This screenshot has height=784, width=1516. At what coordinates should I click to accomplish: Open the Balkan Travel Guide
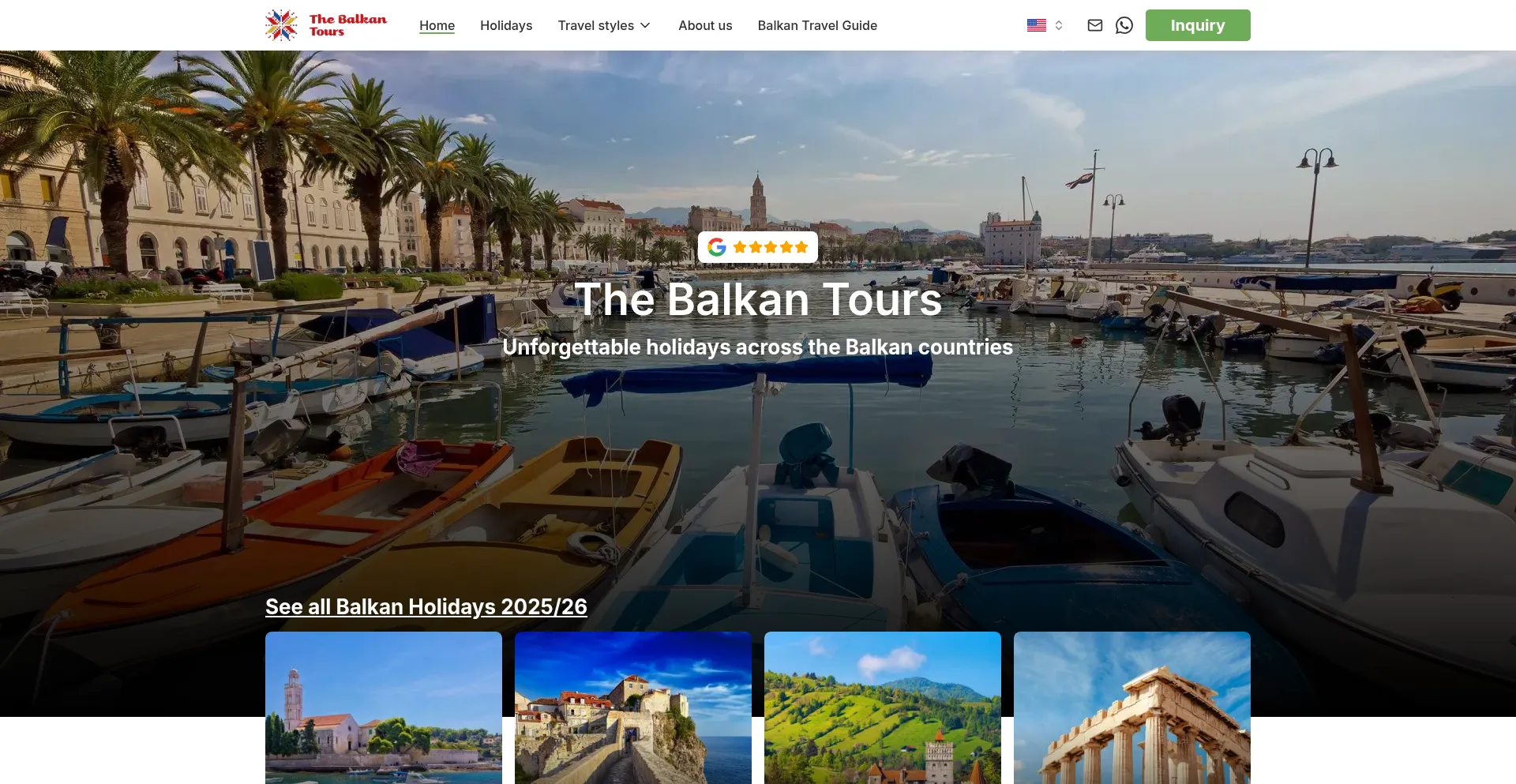tap(817, 25)
